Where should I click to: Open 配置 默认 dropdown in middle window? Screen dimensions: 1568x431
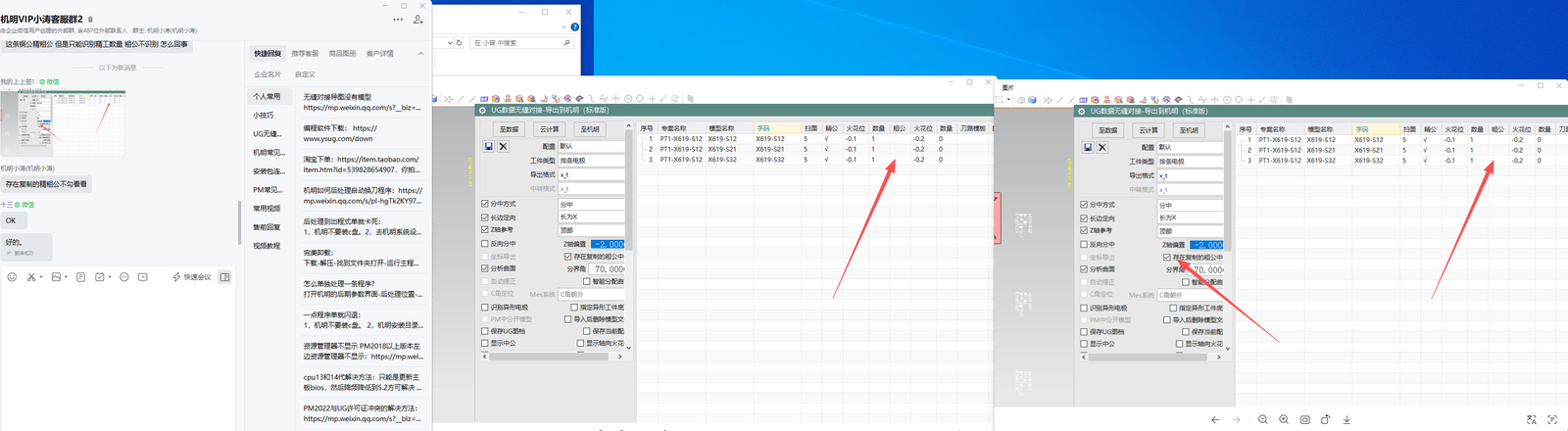(591, 146)
